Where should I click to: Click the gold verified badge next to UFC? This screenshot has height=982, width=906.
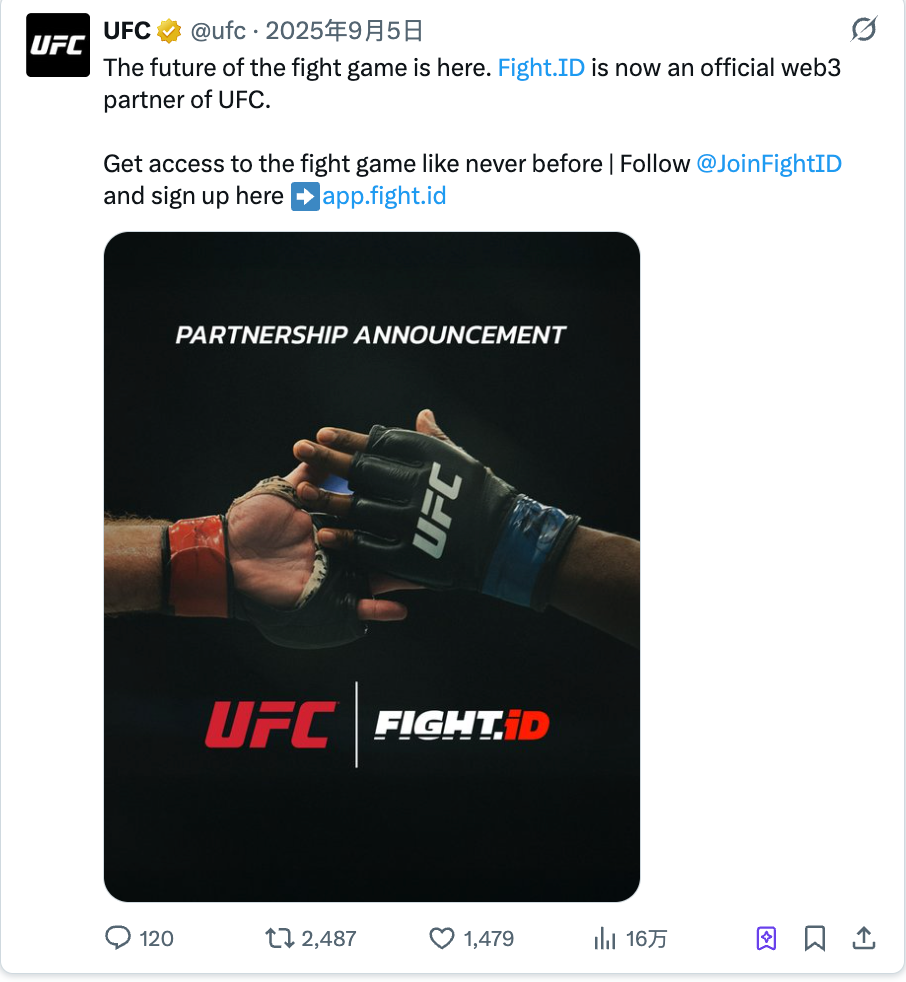[168, 31]
